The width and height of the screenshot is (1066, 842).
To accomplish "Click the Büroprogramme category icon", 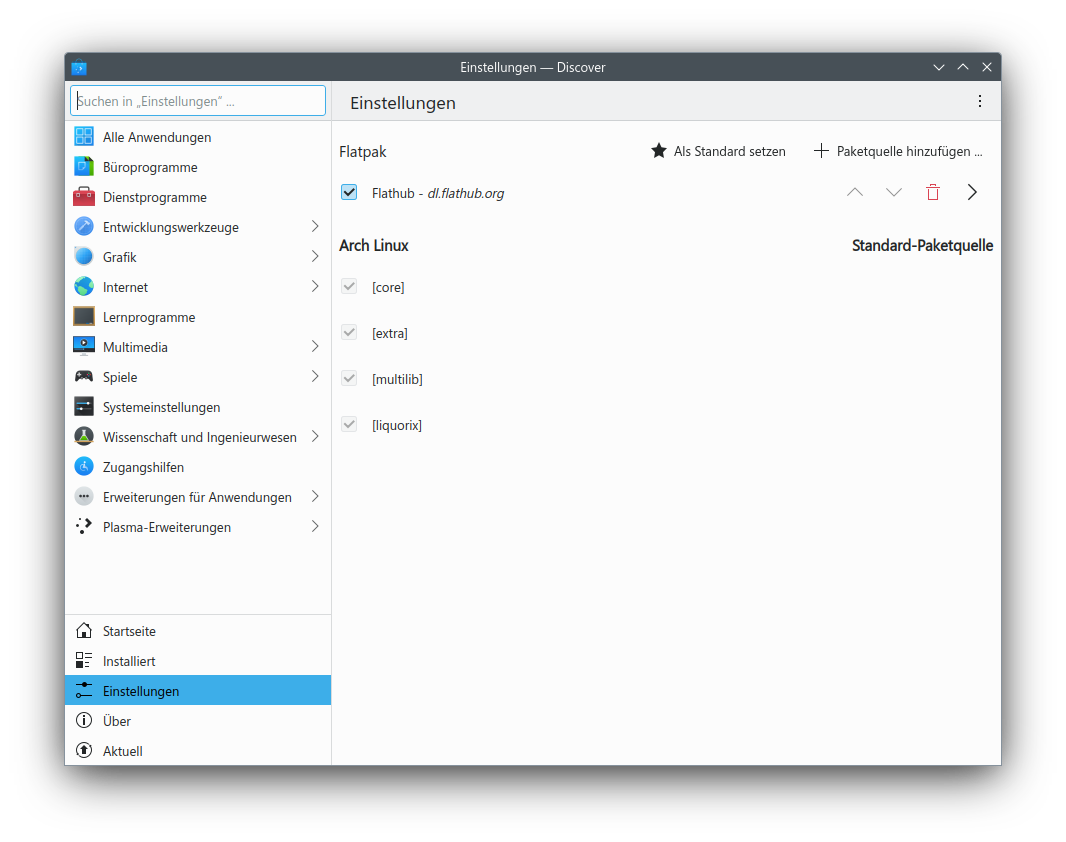I will pyautogui.click(x=84, y=166).
